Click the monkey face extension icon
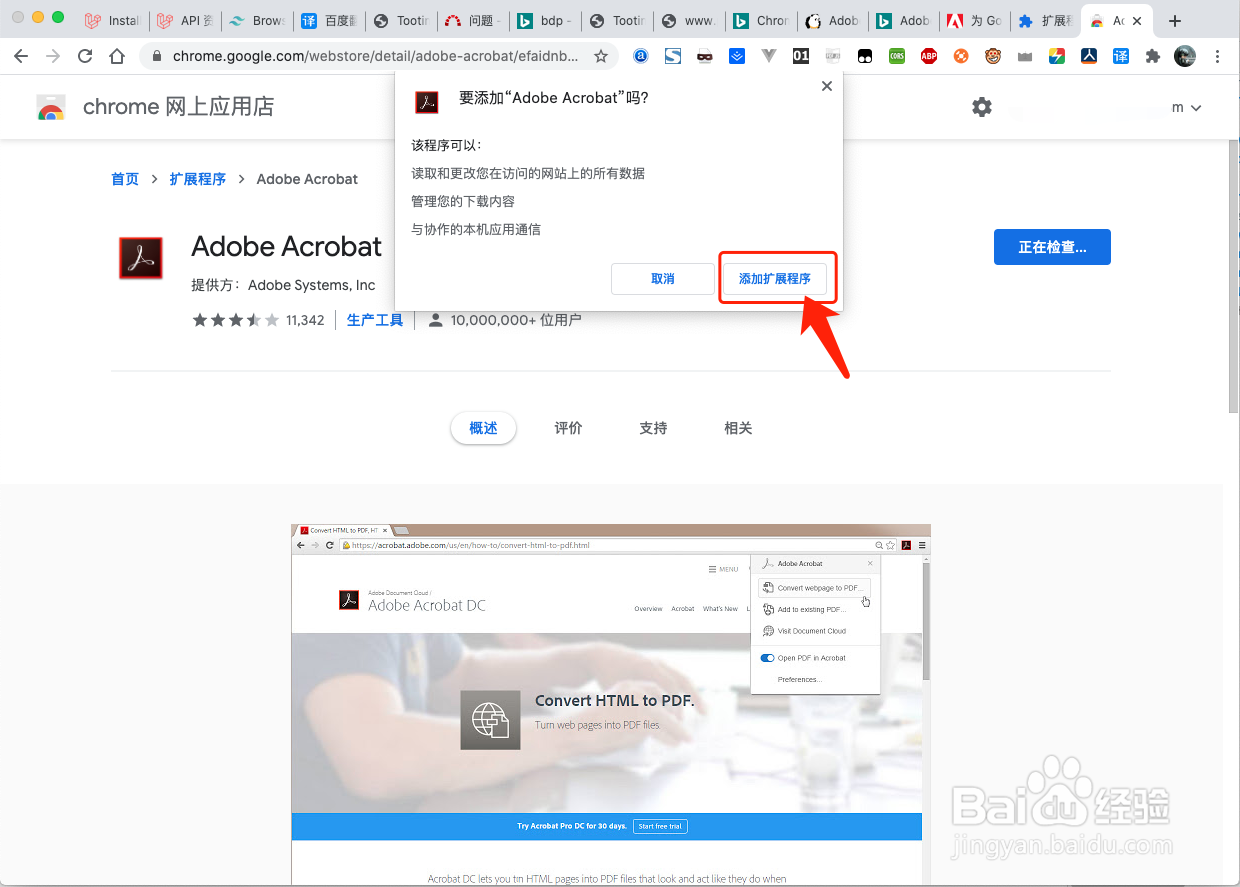Image resolution: width=1240 pixels, height=887 pixels. coord(993,57)
